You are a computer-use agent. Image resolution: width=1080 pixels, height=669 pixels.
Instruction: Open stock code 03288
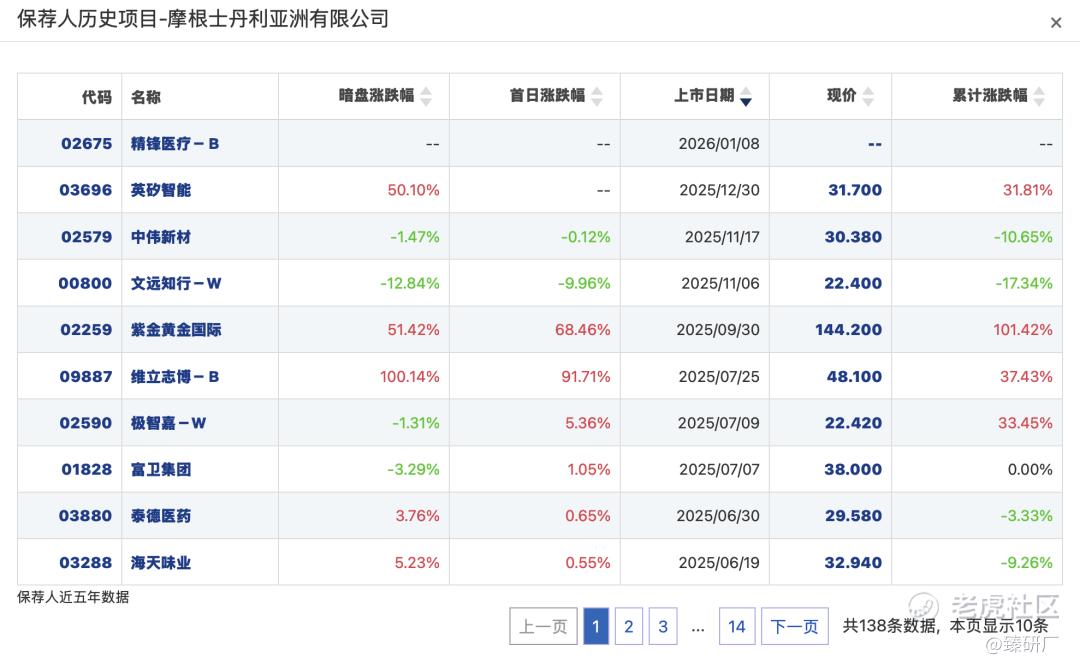85,563
